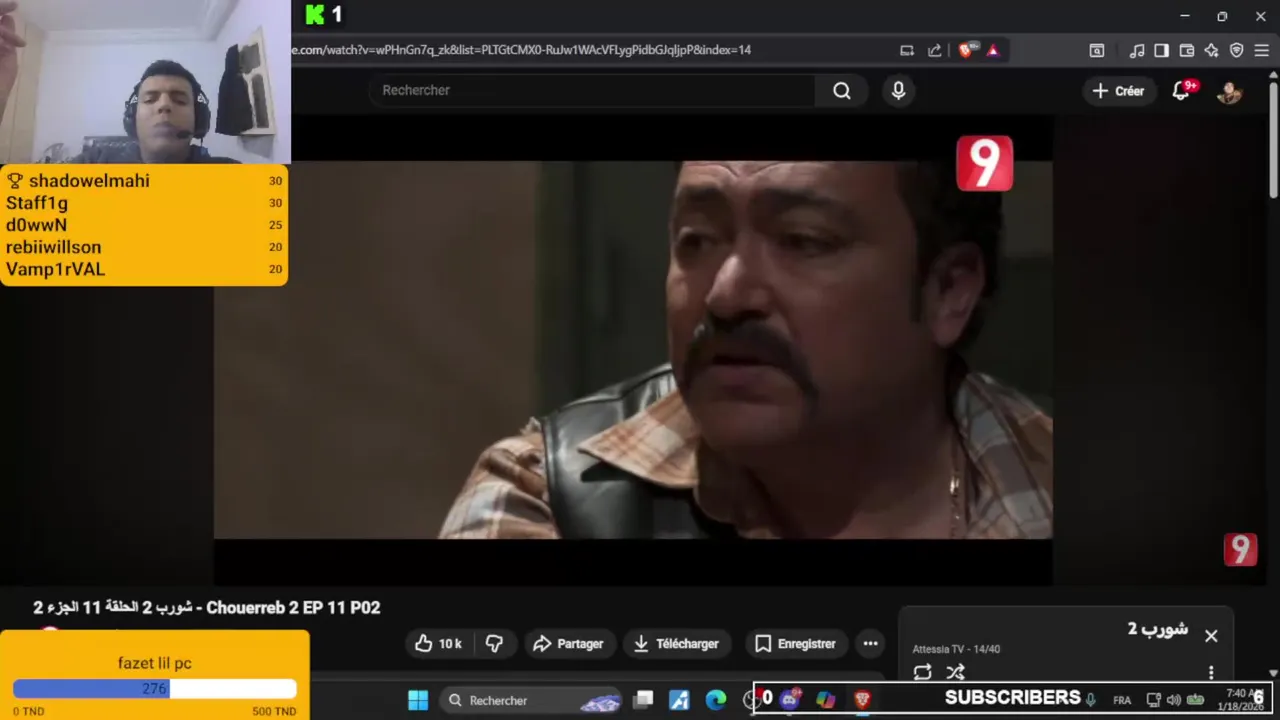Open the Brave Wallet icon

(x=1187, y=50)
